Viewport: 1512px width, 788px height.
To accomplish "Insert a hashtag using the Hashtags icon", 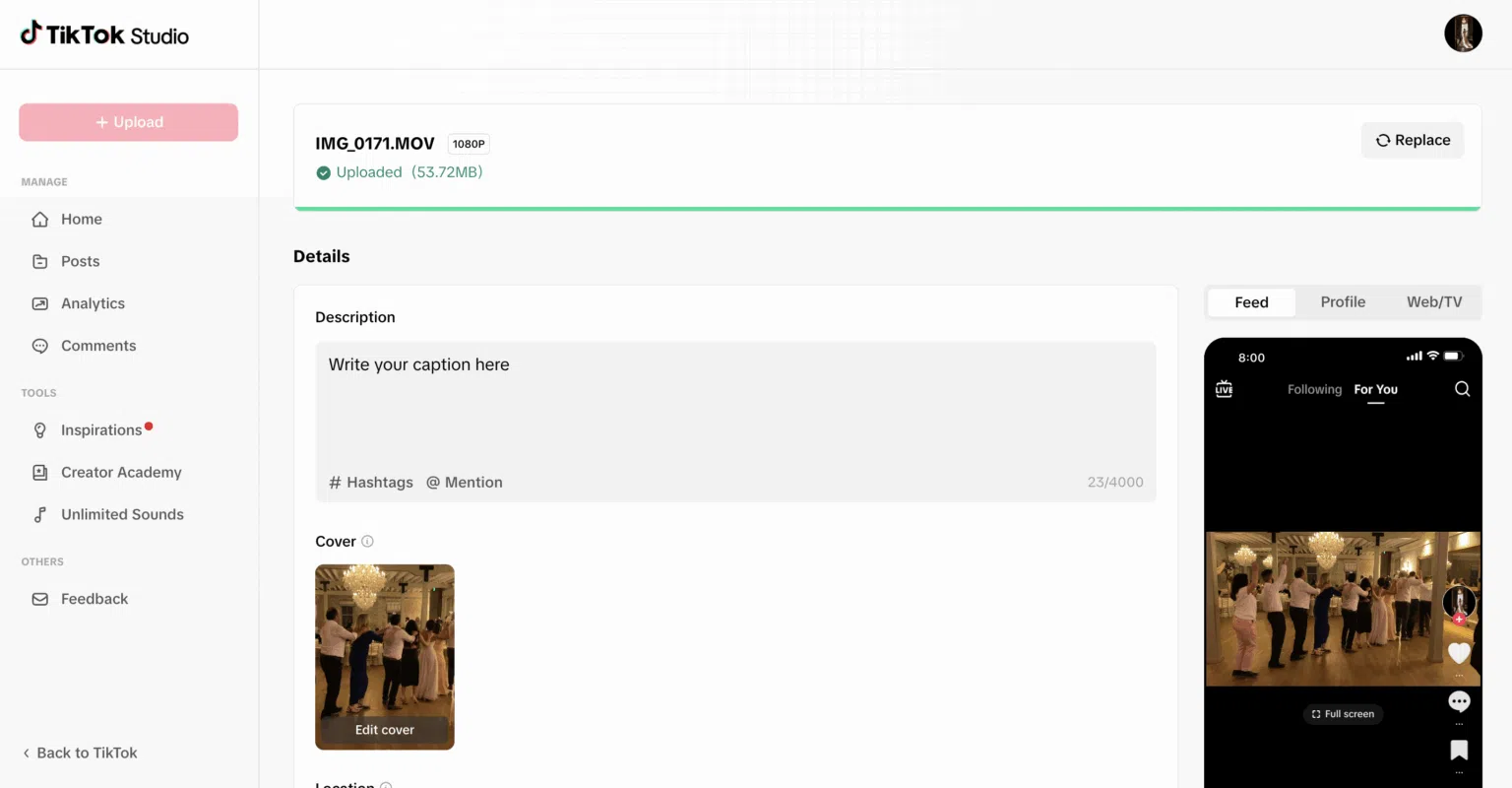I will click(371, 482).
